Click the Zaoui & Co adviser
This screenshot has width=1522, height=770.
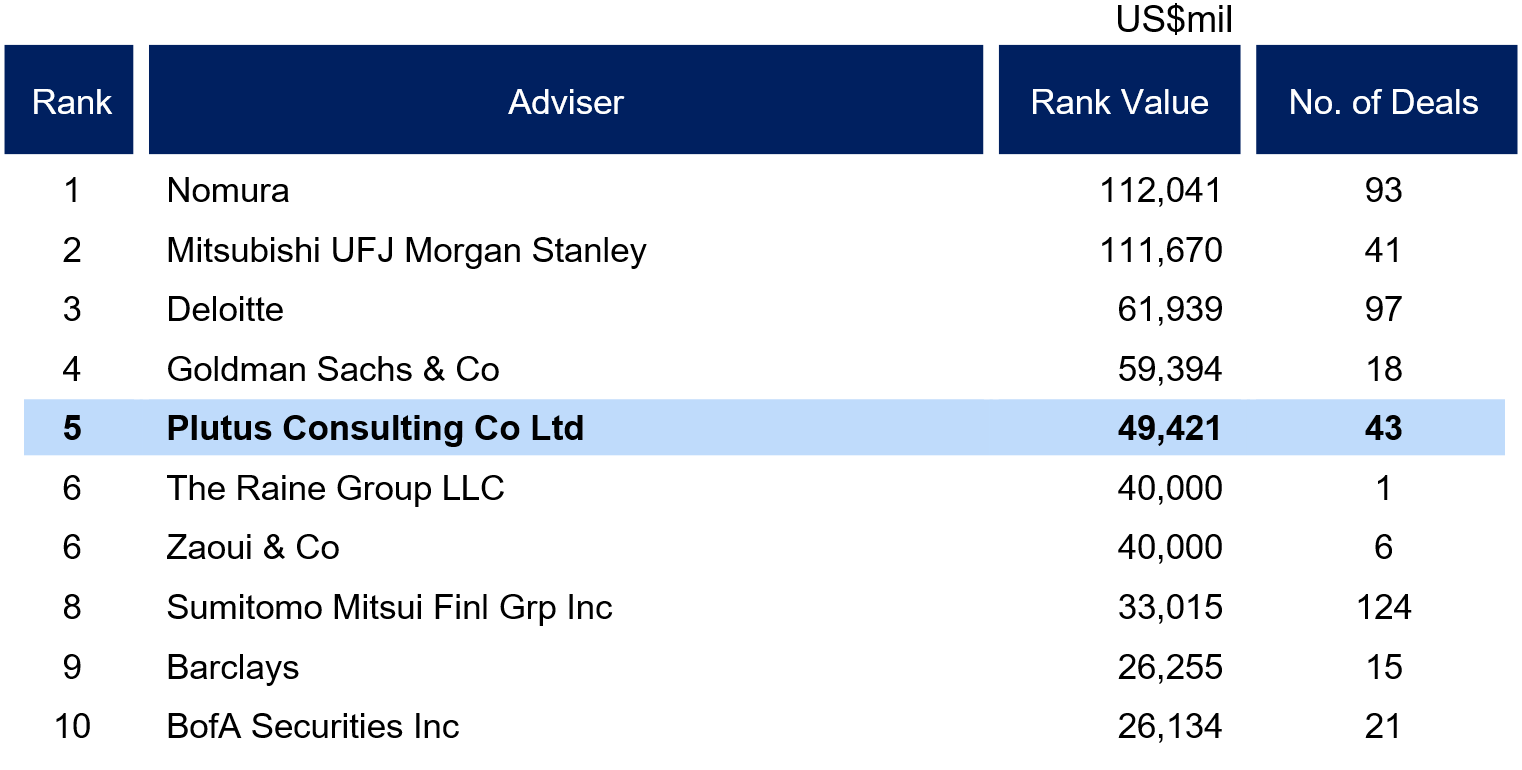(x=253, y=548)
